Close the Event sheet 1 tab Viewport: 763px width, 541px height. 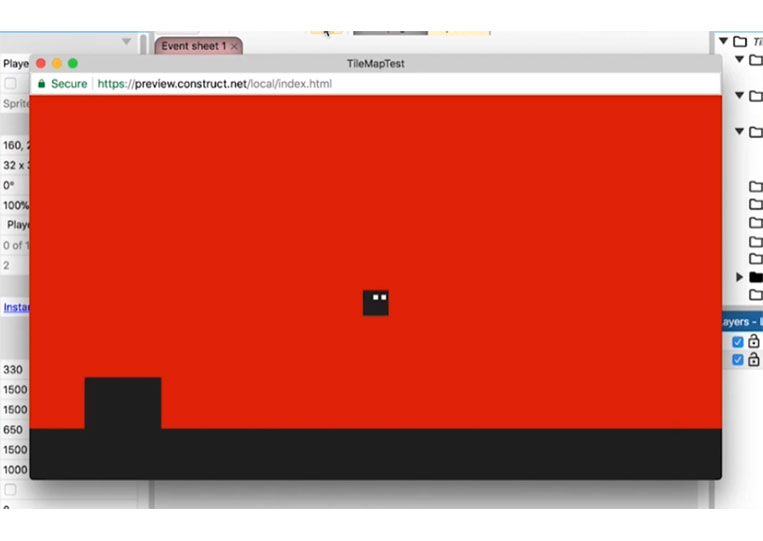pyautogui.click(x=234, y=46)
